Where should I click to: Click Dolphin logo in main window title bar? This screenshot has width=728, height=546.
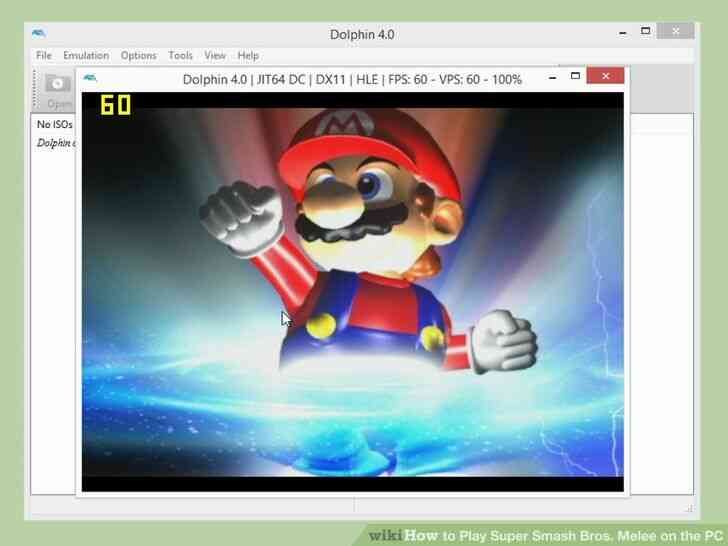(39, 33)
